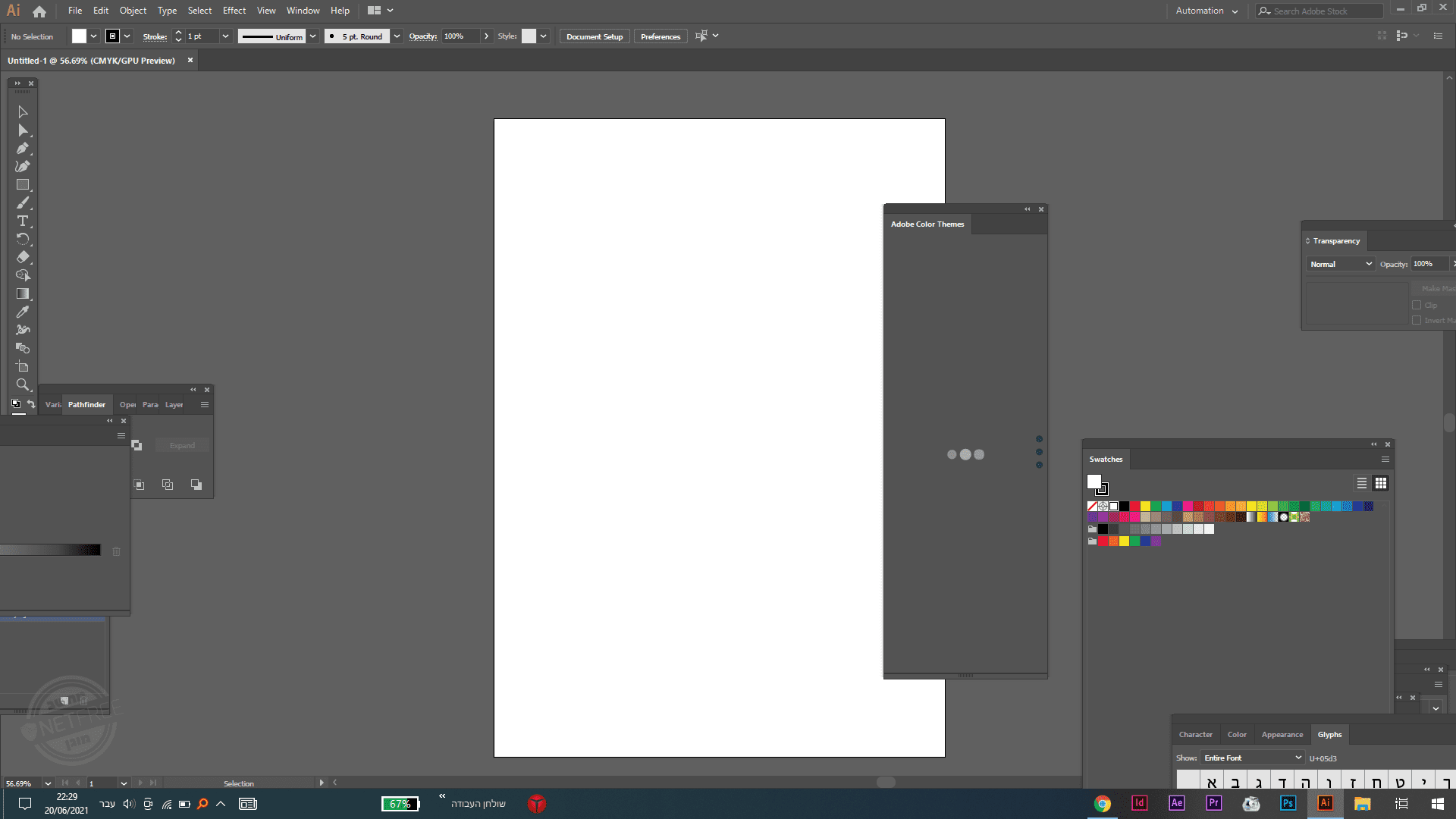Activate the Eyedropper tool

(23, 312)
